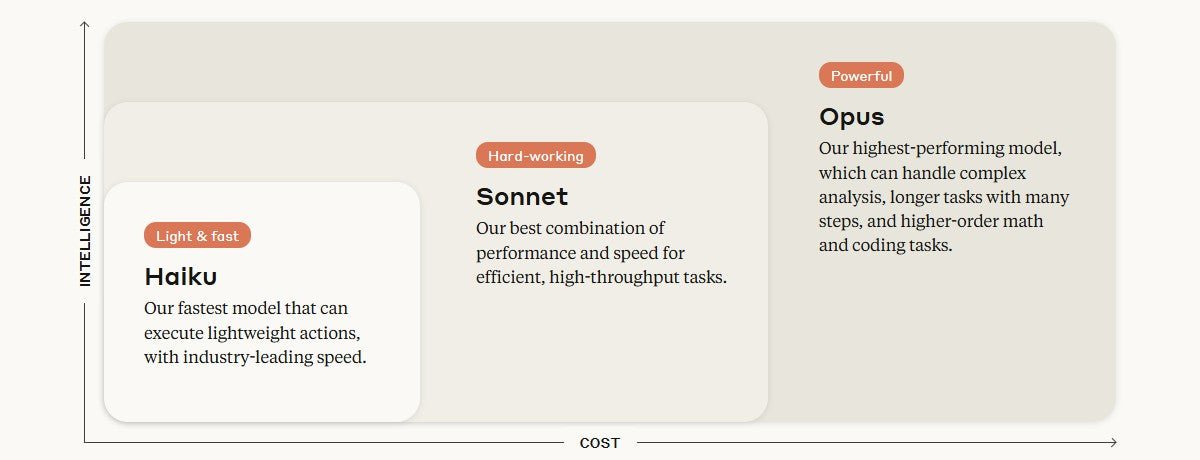This screenshot has height=460, width=1200.
Task: Open the Haiku model heading
Action: coord(181,276)
